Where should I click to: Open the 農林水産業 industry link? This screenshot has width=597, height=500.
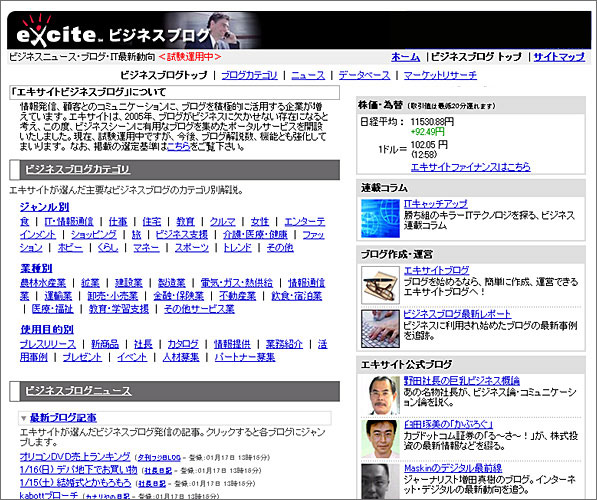point(43,283)
